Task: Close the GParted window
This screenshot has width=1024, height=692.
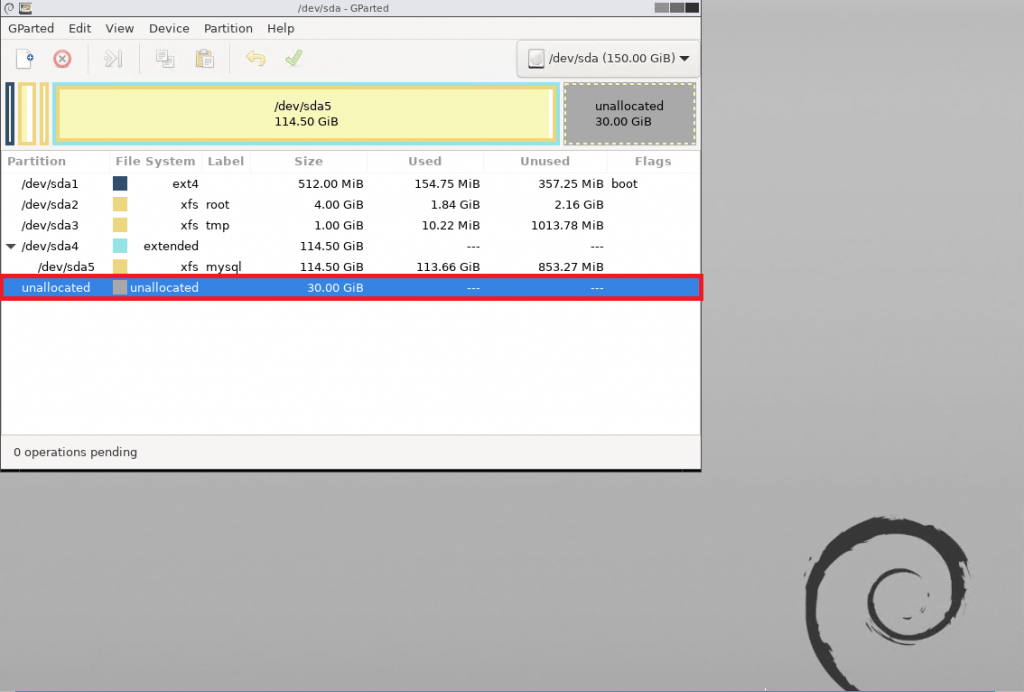Action: point(692,8)
